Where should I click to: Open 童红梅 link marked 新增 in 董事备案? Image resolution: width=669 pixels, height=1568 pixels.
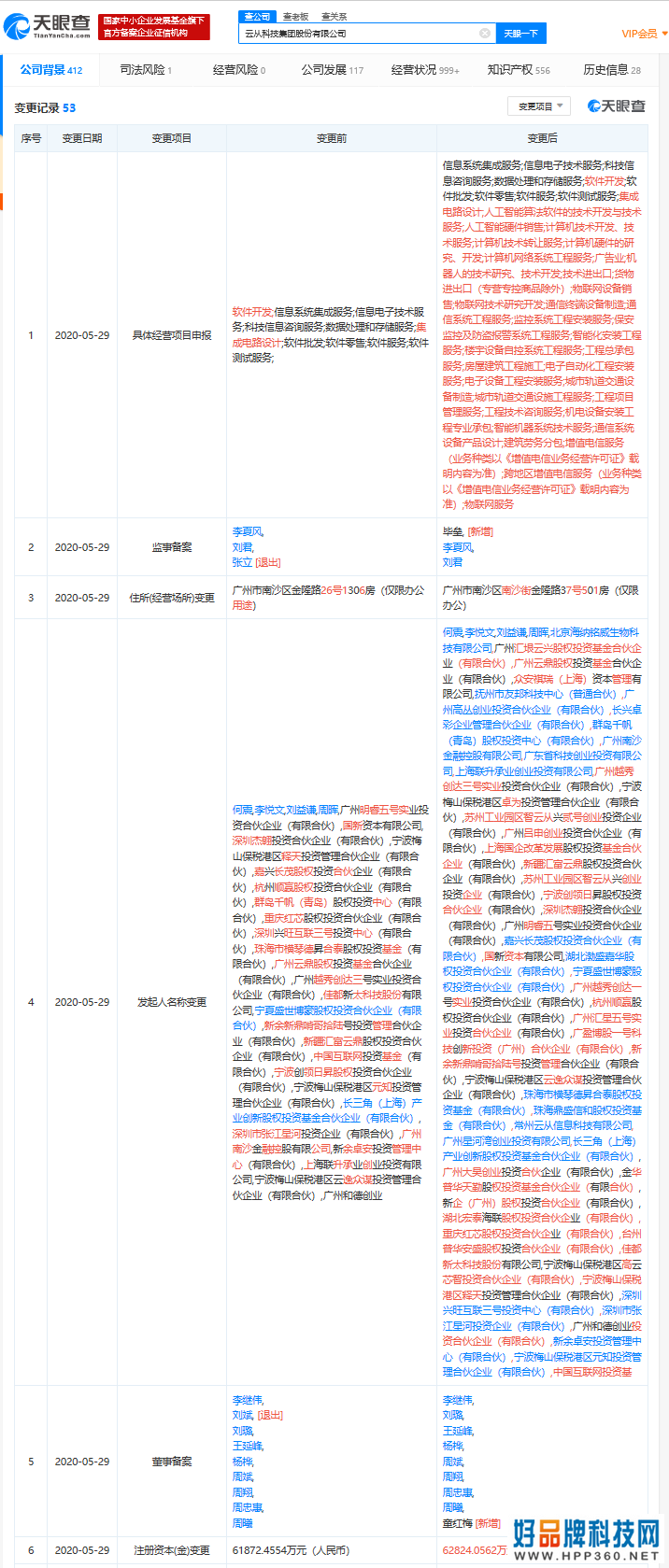[x=458, y=1523]
